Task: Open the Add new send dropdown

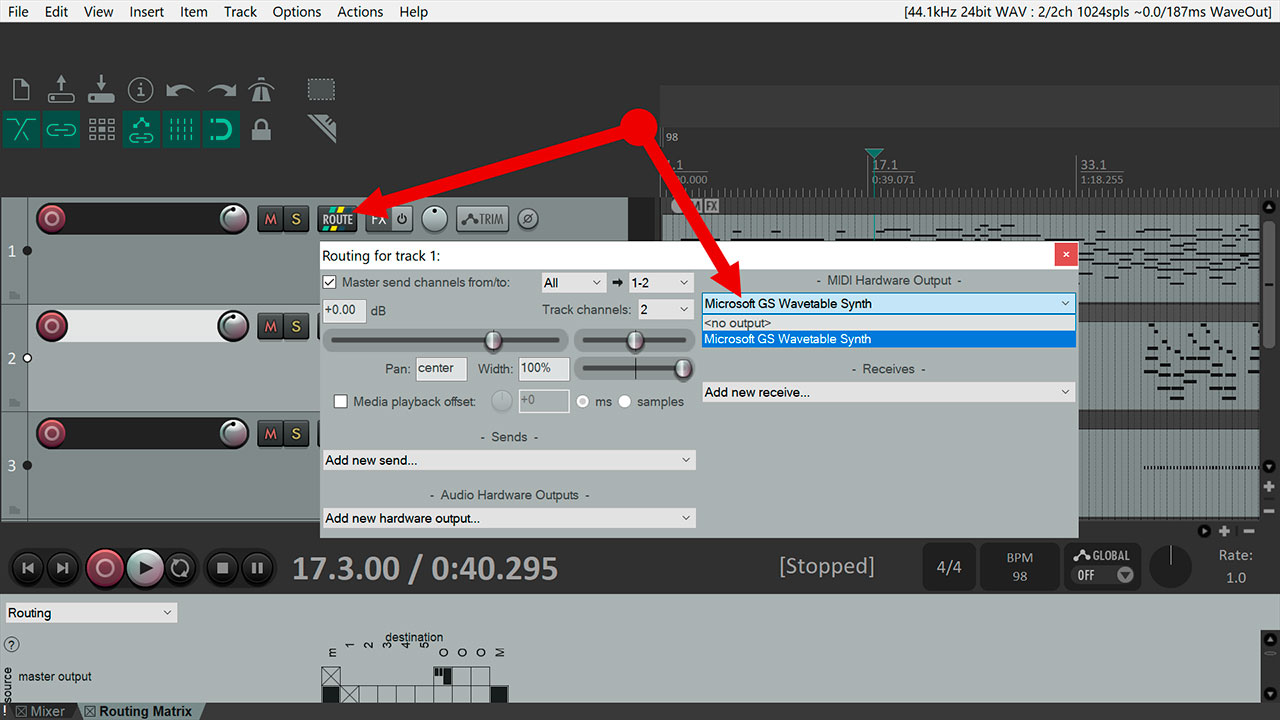Action: [509, 460]
